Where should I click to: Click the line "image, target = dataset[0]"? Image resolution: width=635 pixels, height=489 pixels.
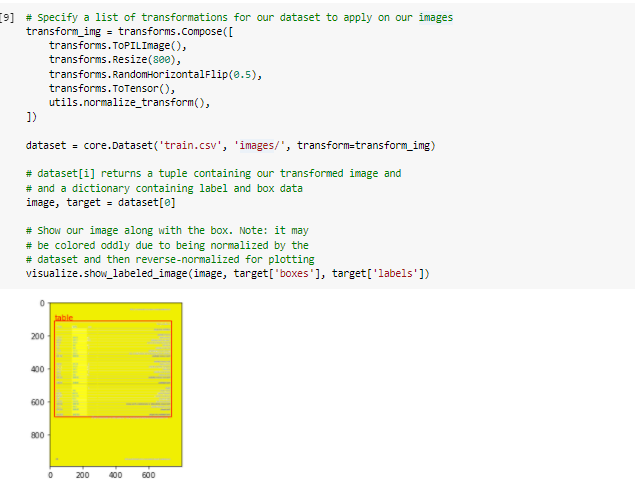(x=101, y=202)
